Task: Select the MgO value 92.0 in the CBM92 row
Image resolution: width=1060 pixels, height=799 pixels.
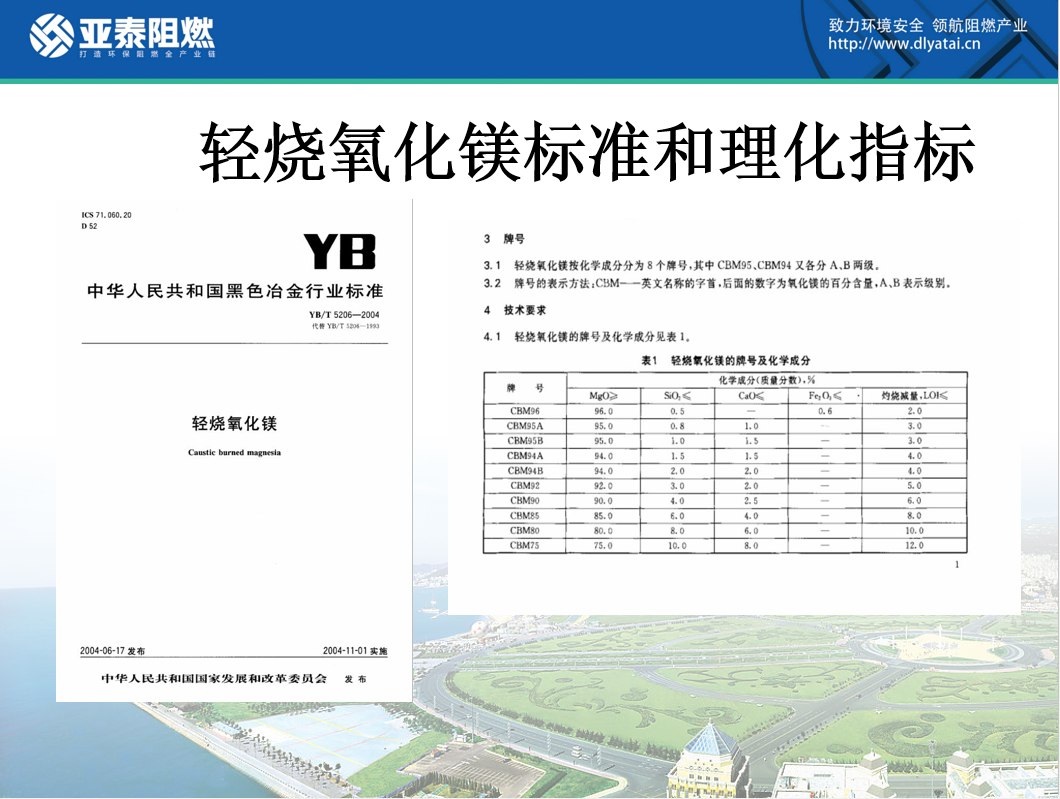Action: (x=603, y=485)
